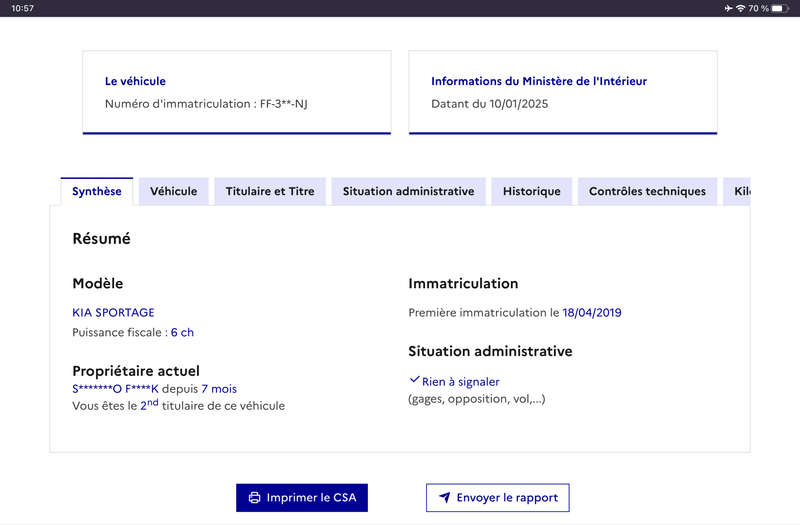Go to the Historique tab

(x=532, y=191)
